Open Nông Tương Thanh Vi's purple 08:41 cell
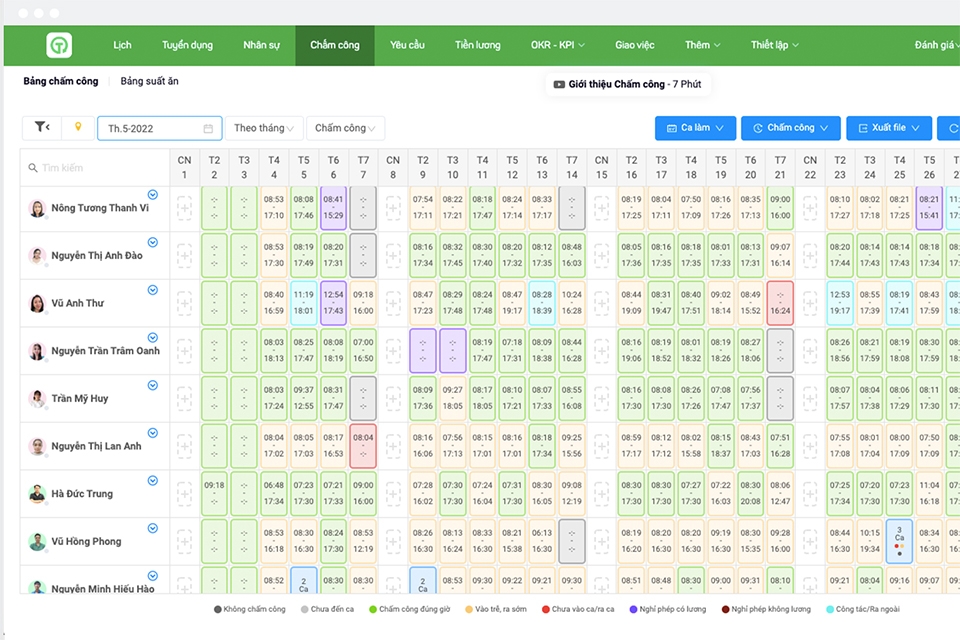Screen dimensions: 960x640 (334, 208)
